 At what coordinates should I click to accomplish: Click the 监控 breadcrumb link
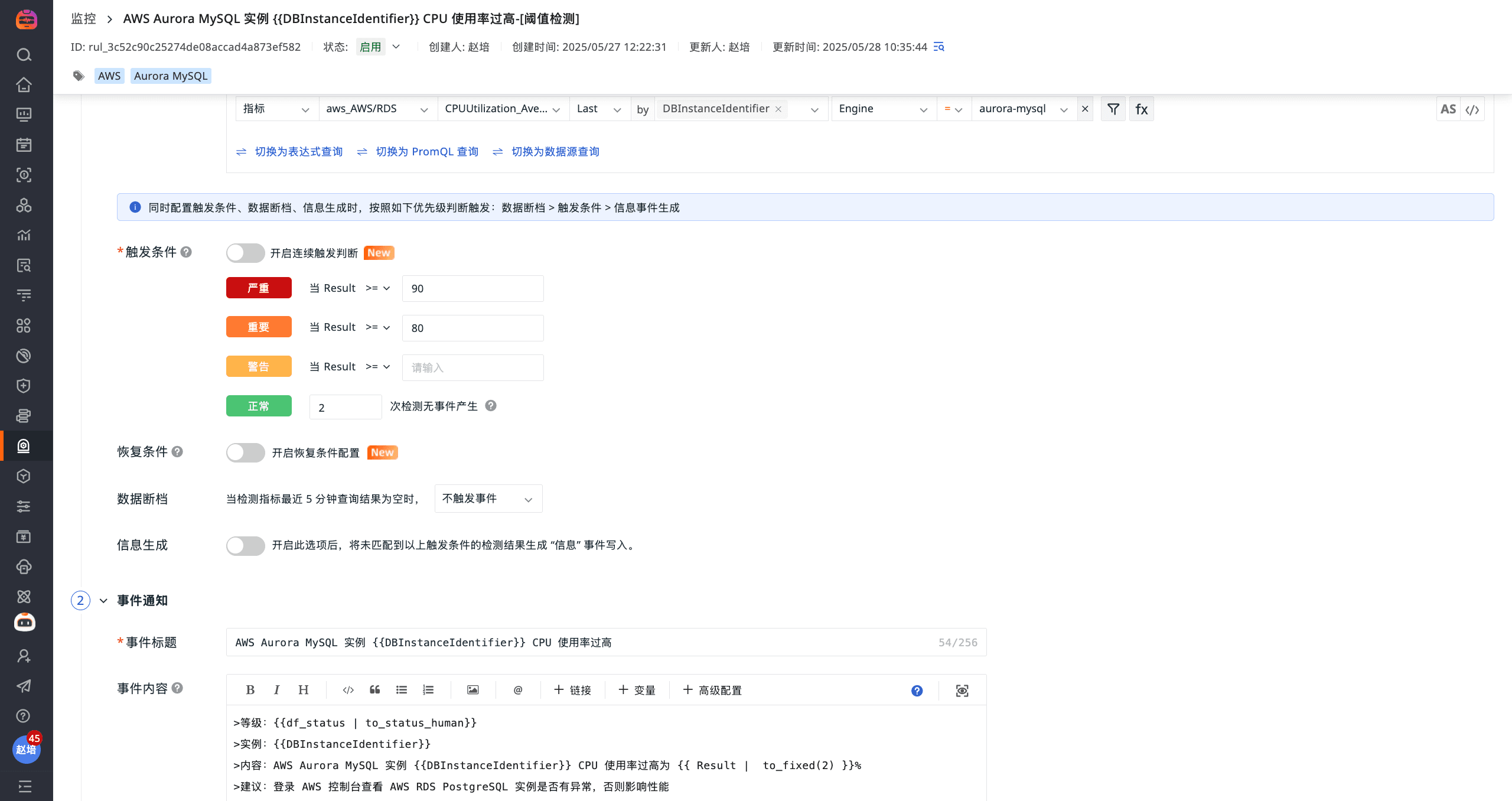tap(83, 19)
